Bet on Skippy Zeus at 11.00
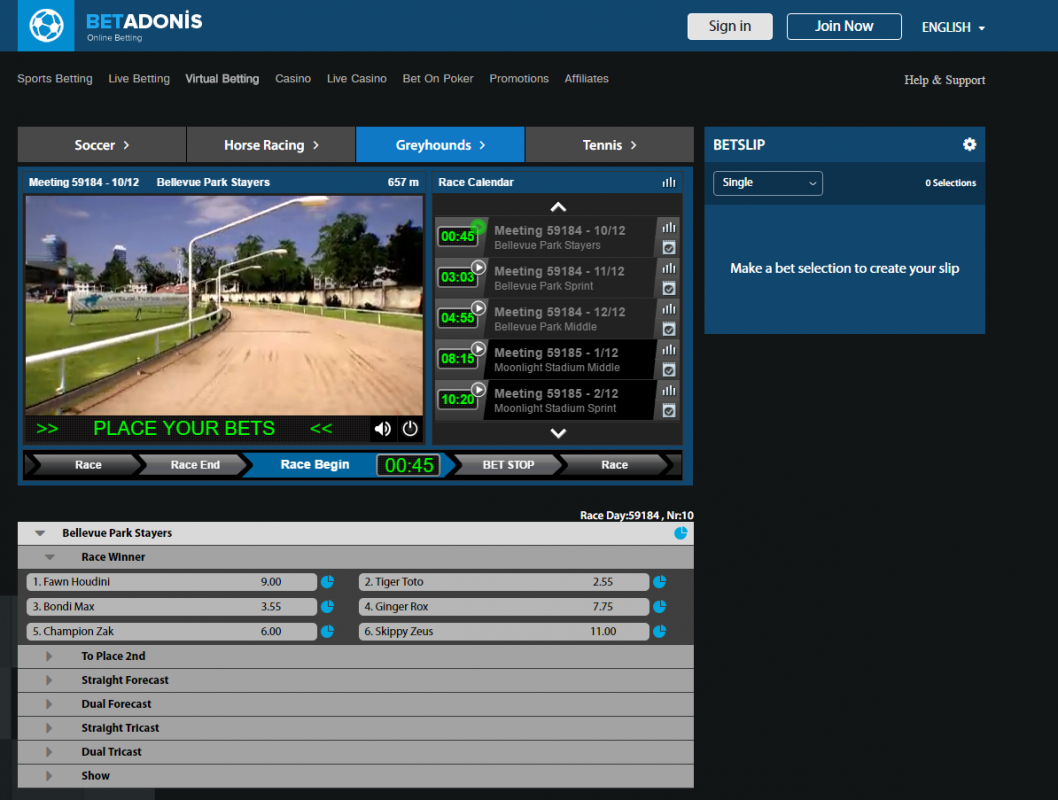Image resolution: width=1058 pixels, height=800 pixels. click(x=504, y=631)
